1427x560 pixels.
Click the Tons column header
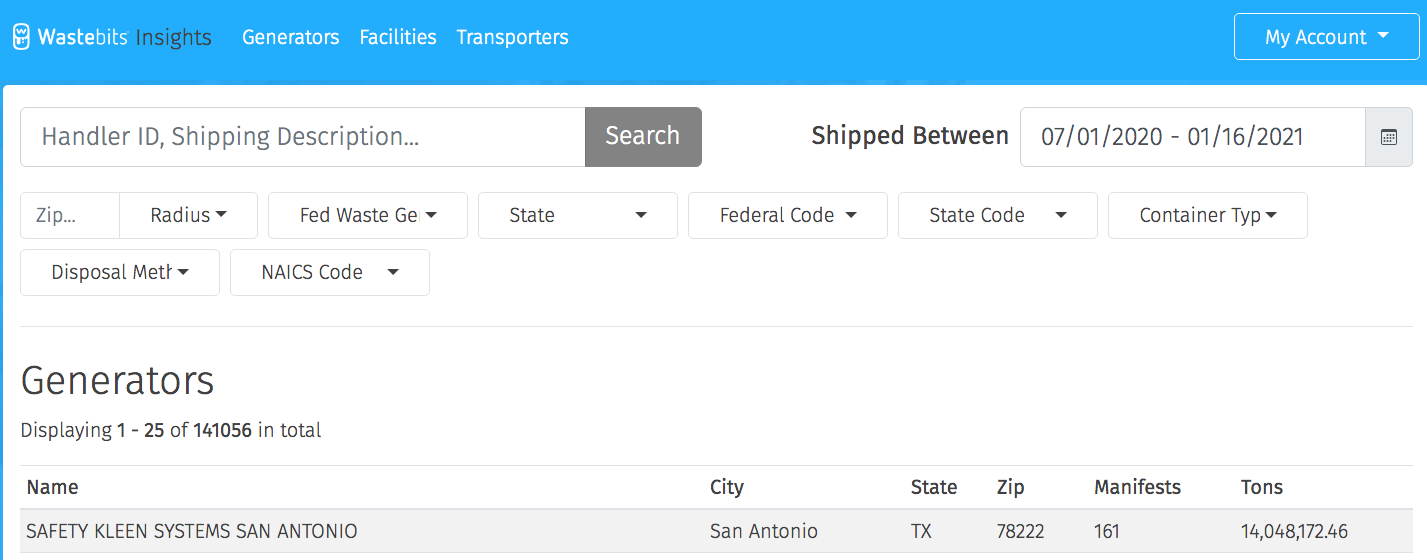(1262, 487)
